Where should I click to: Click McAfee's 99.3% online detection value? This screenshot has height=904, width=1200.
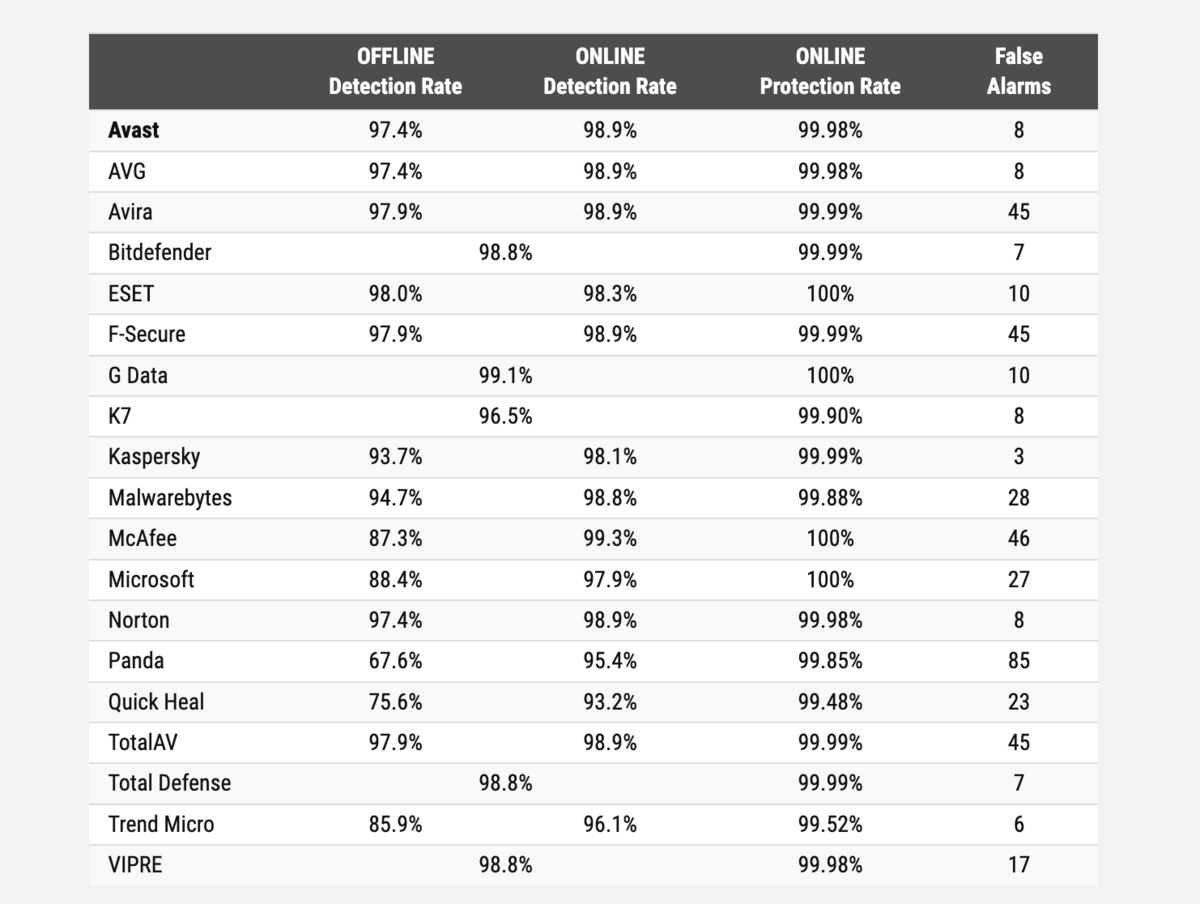pyautogui.click(x=610, y=538)
